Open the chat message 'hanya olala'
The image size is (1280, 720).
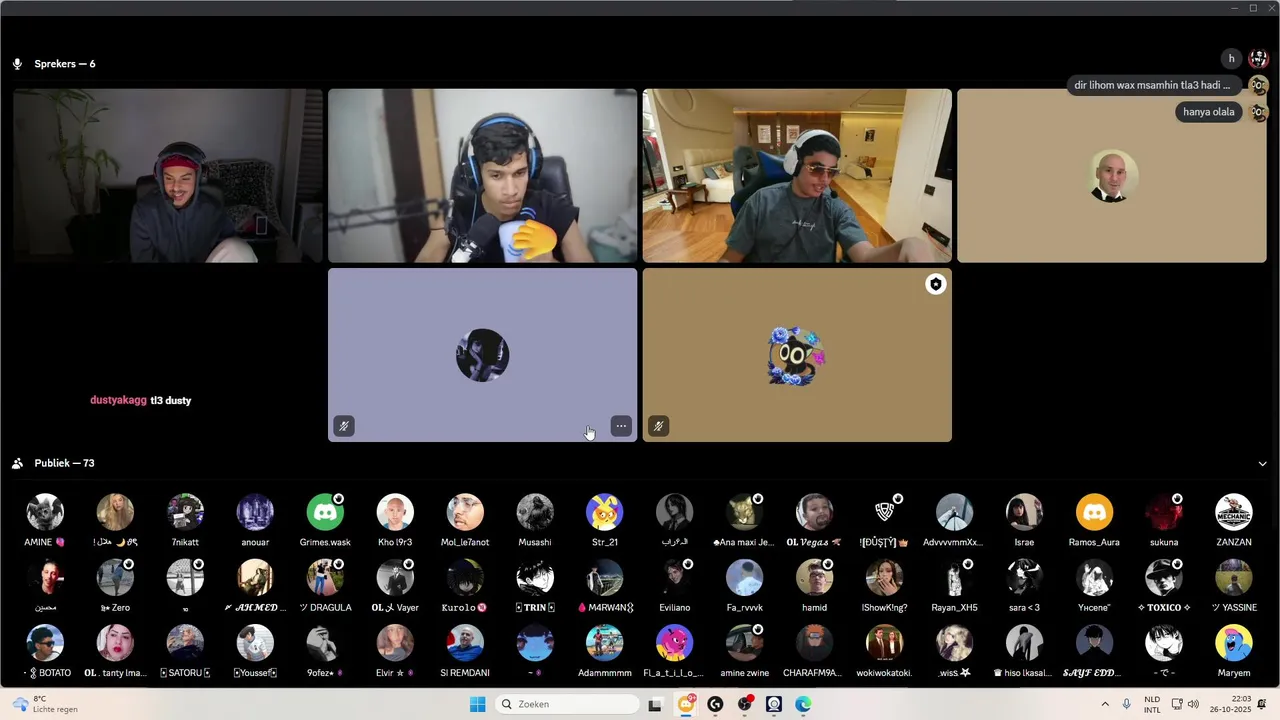click(x=1209, y=112)
